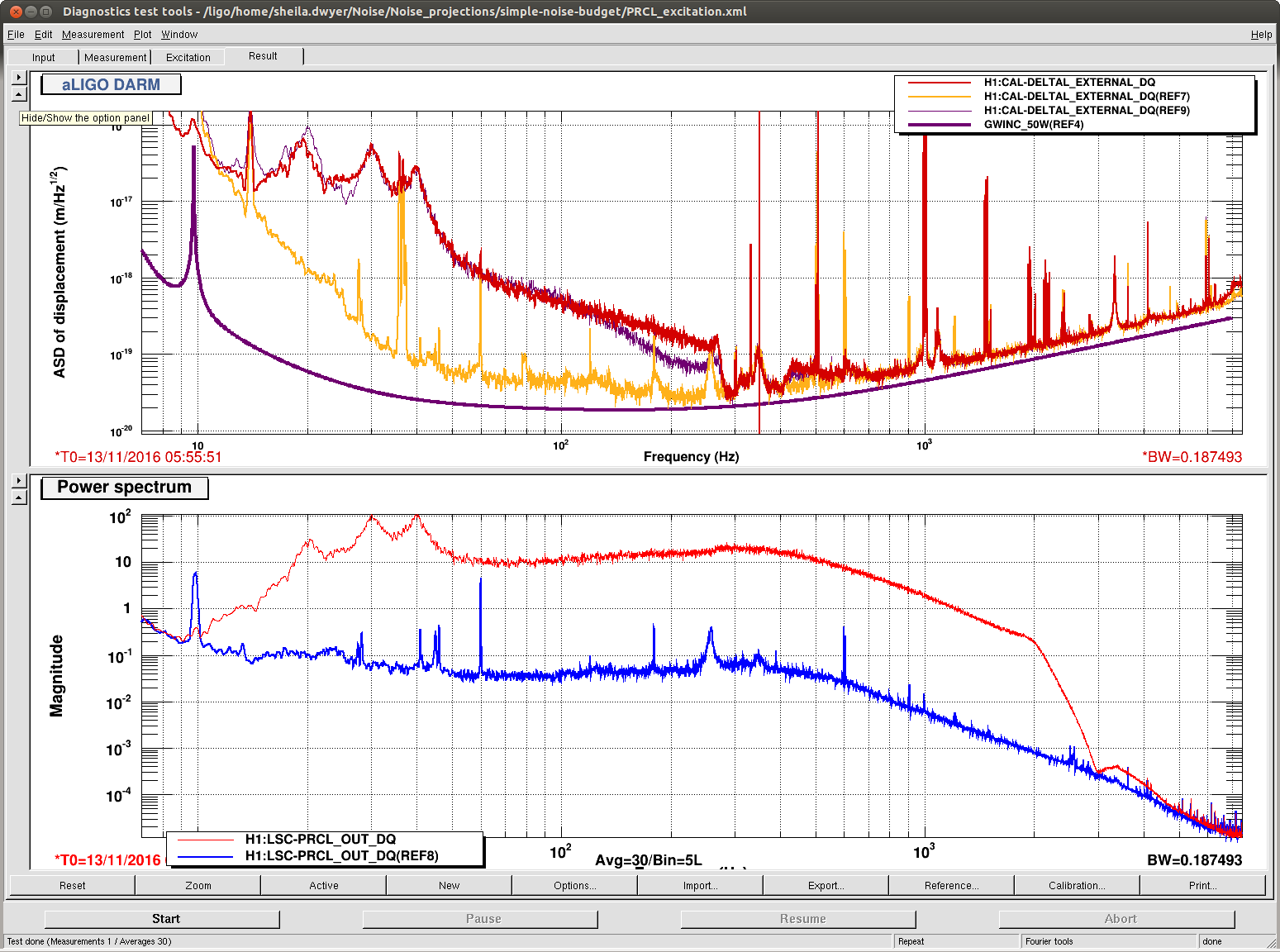This screenshot has width=1280, height=952.
Task: Click the red *BW=0.187493 label on top plot
Action: 1192,457
